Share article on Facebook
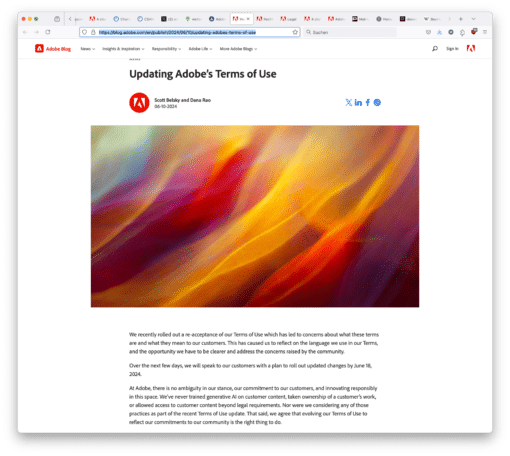 (368, 102)
